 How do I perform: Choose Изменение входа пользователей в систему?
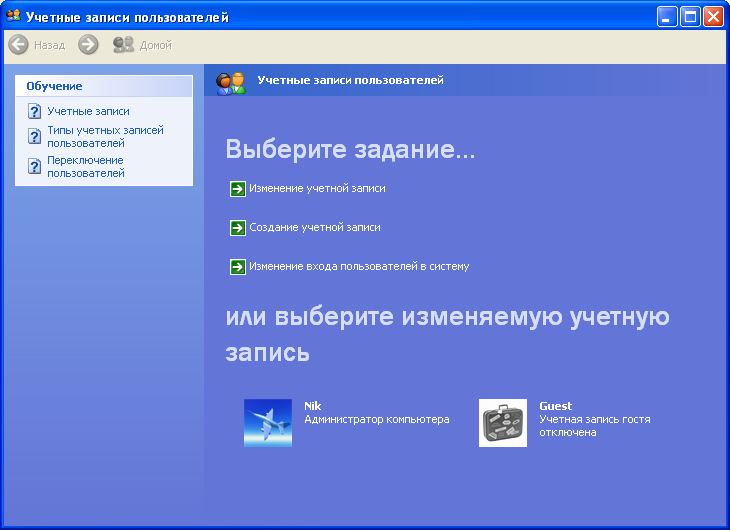(359, 266)
